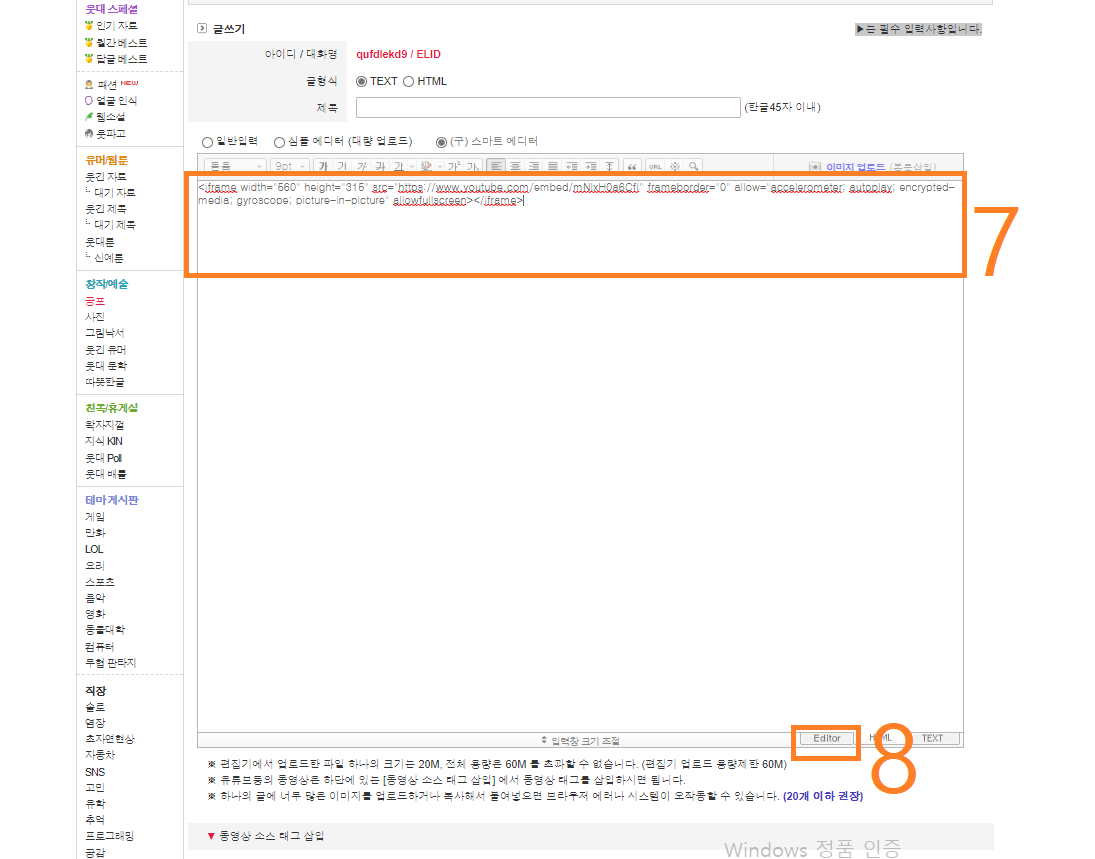Screen dimensions: 1095x859
Task: Click the 제목 title input field
Action: click(x=548, y=108)
